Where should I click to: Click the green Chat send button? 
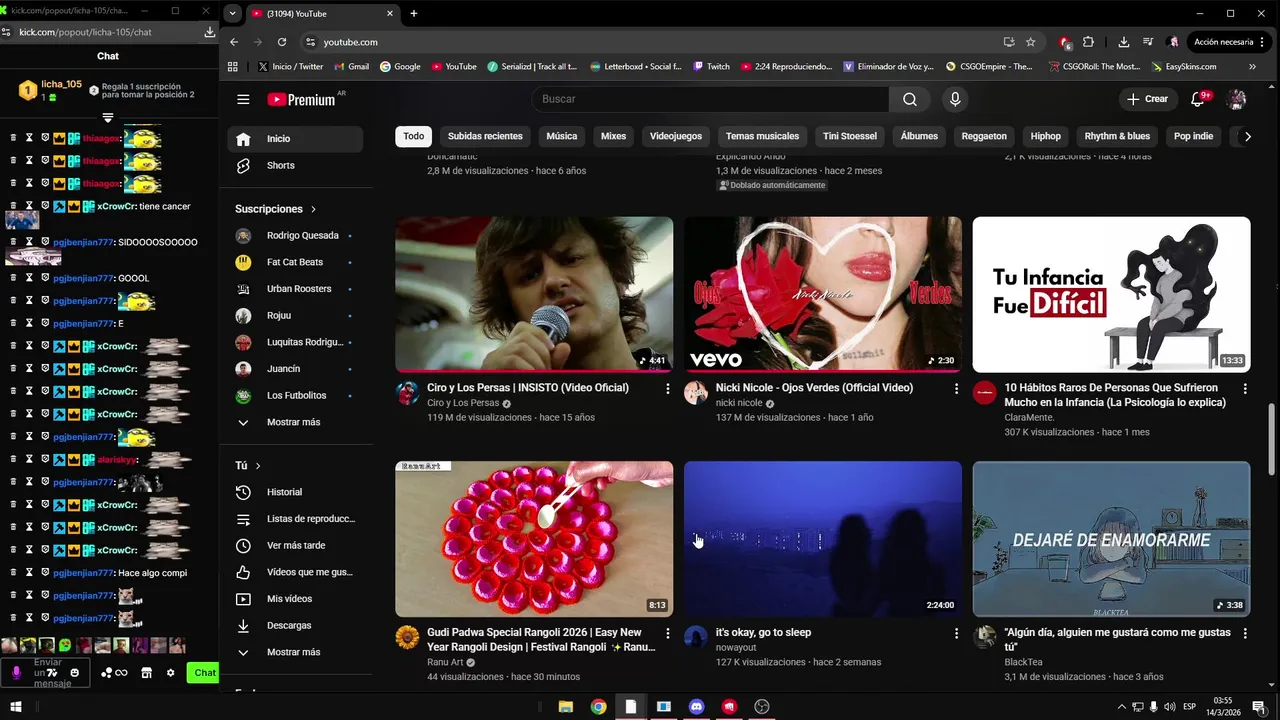pos(205,673)
